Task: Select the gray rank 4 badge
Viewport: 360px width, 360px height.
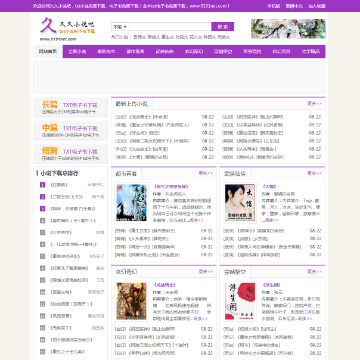Action: (x=42, y=221)
